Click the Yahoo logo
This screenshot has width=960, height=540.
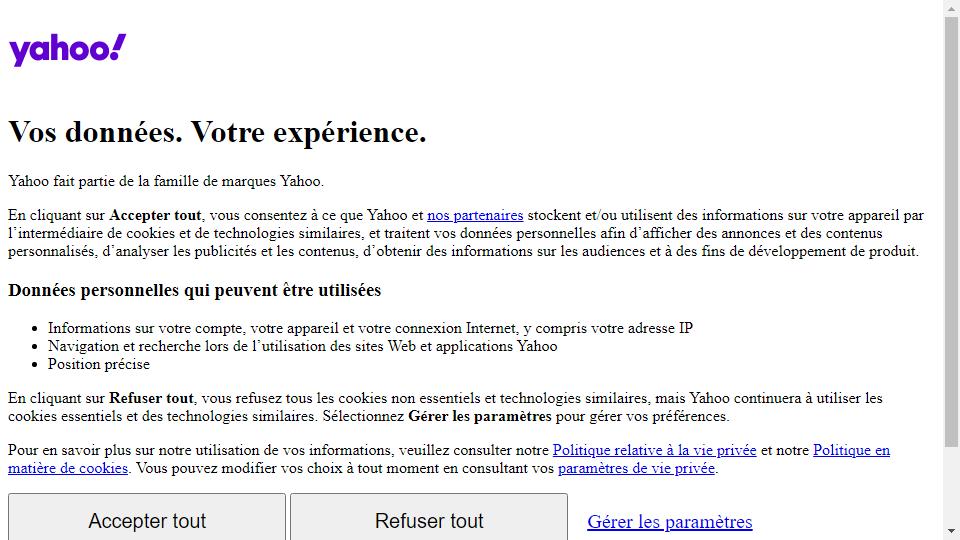tap(67, 50)
